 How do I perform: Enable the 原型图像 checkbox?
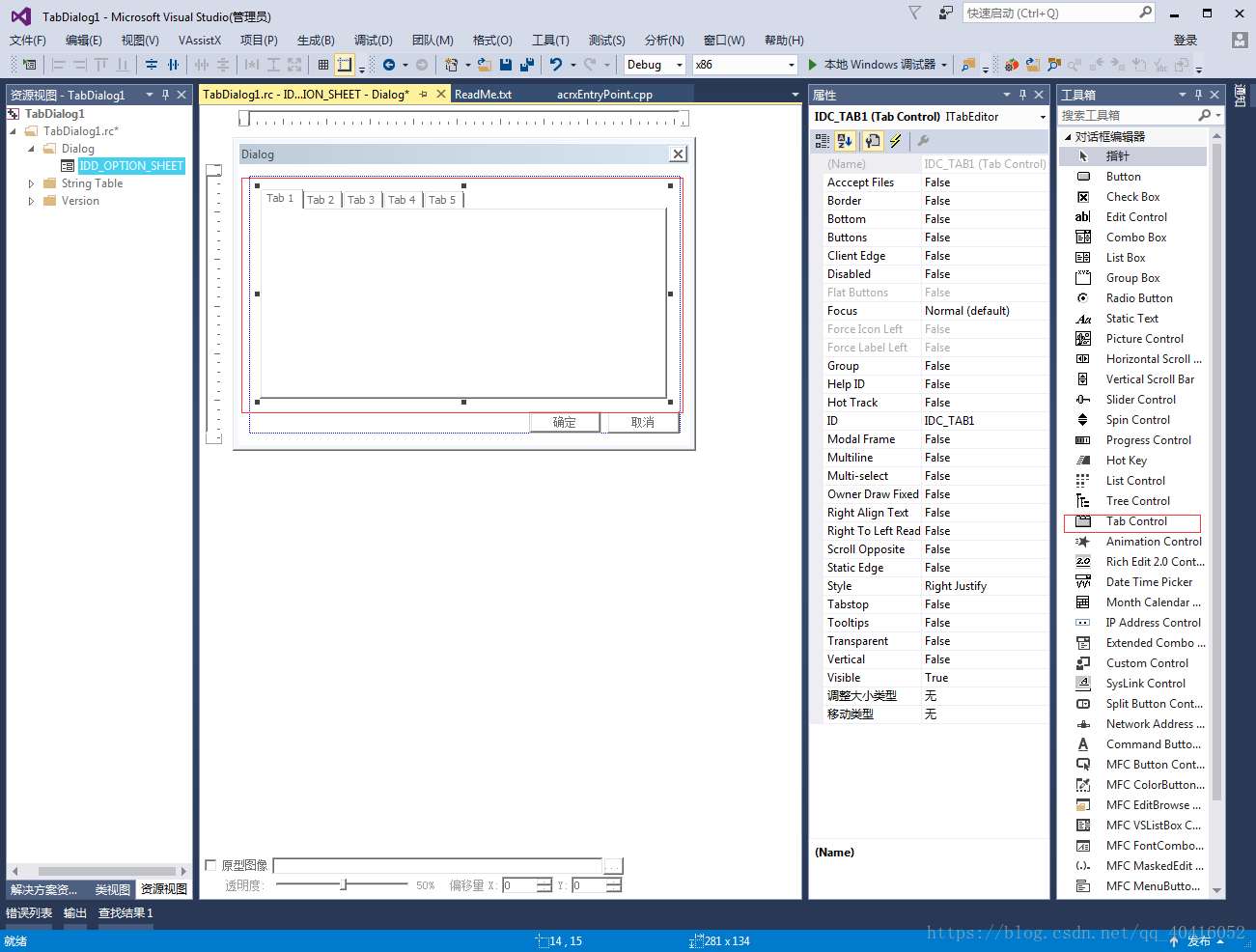pos(211,865)
